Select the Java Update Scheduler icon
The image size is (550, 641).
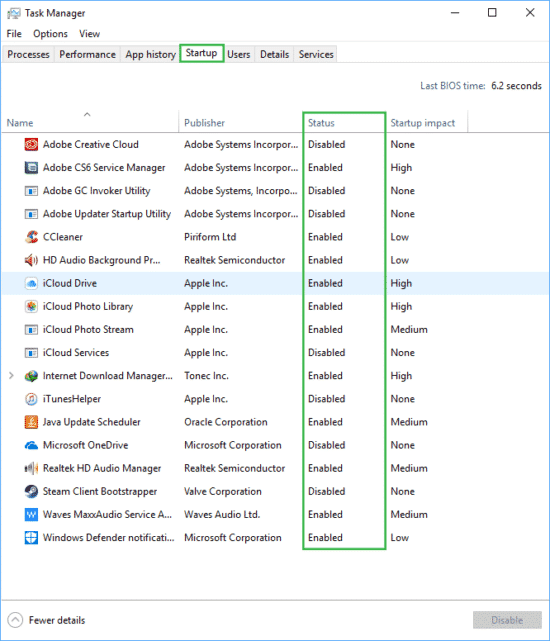pos(31,422)
